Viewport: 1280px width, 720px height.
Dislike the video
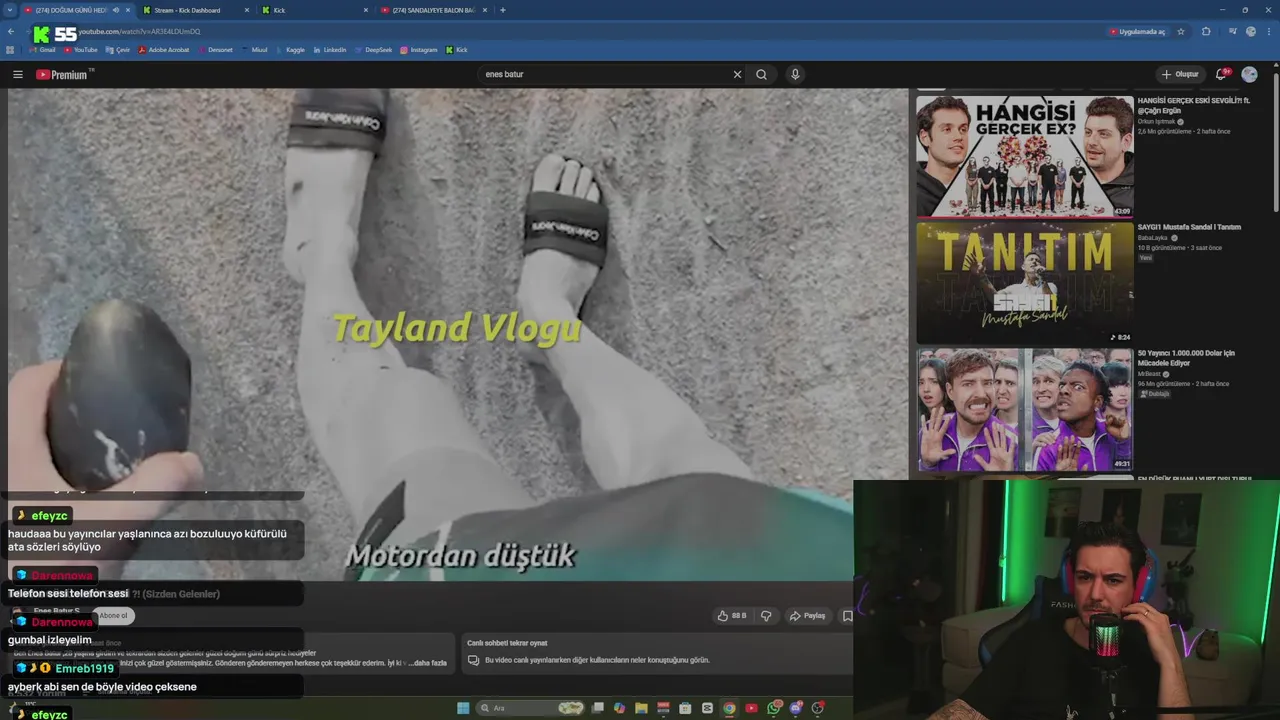tap(766, 616)
